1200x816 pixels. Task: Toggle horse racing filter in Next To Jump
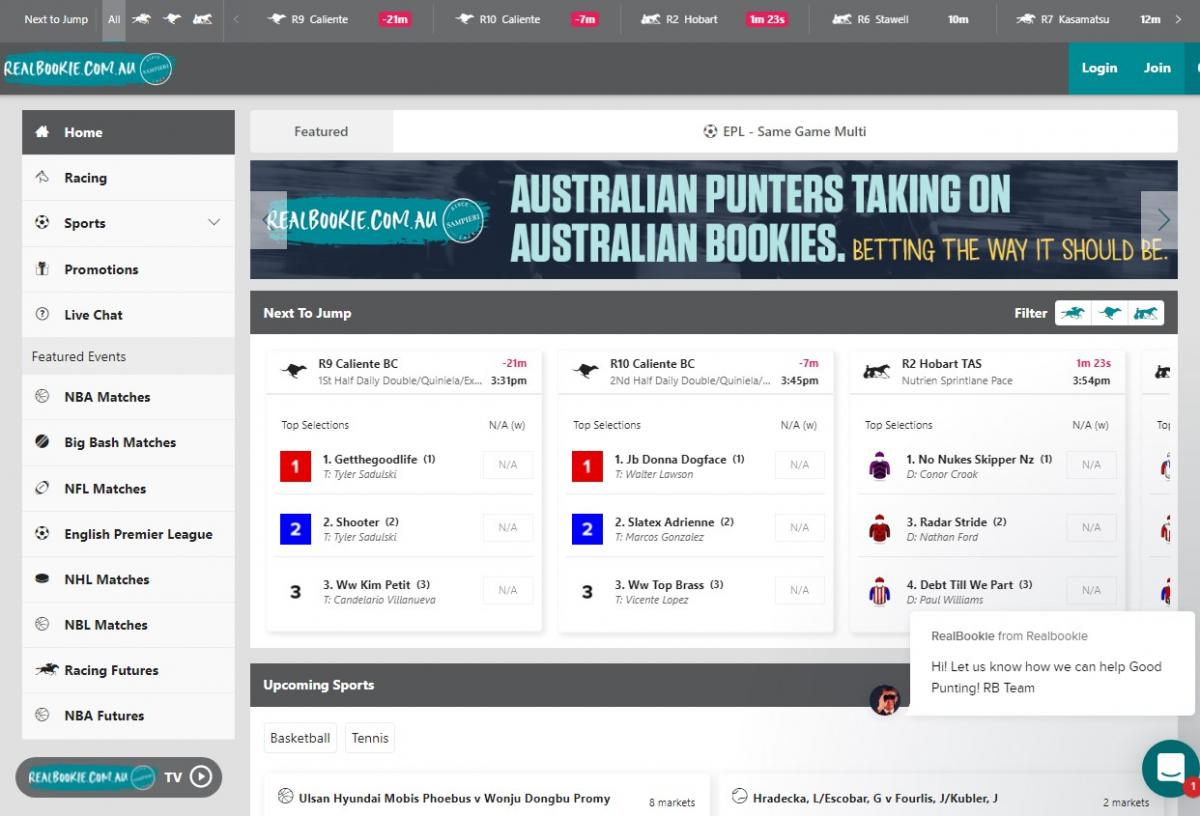coord(1073,313)
